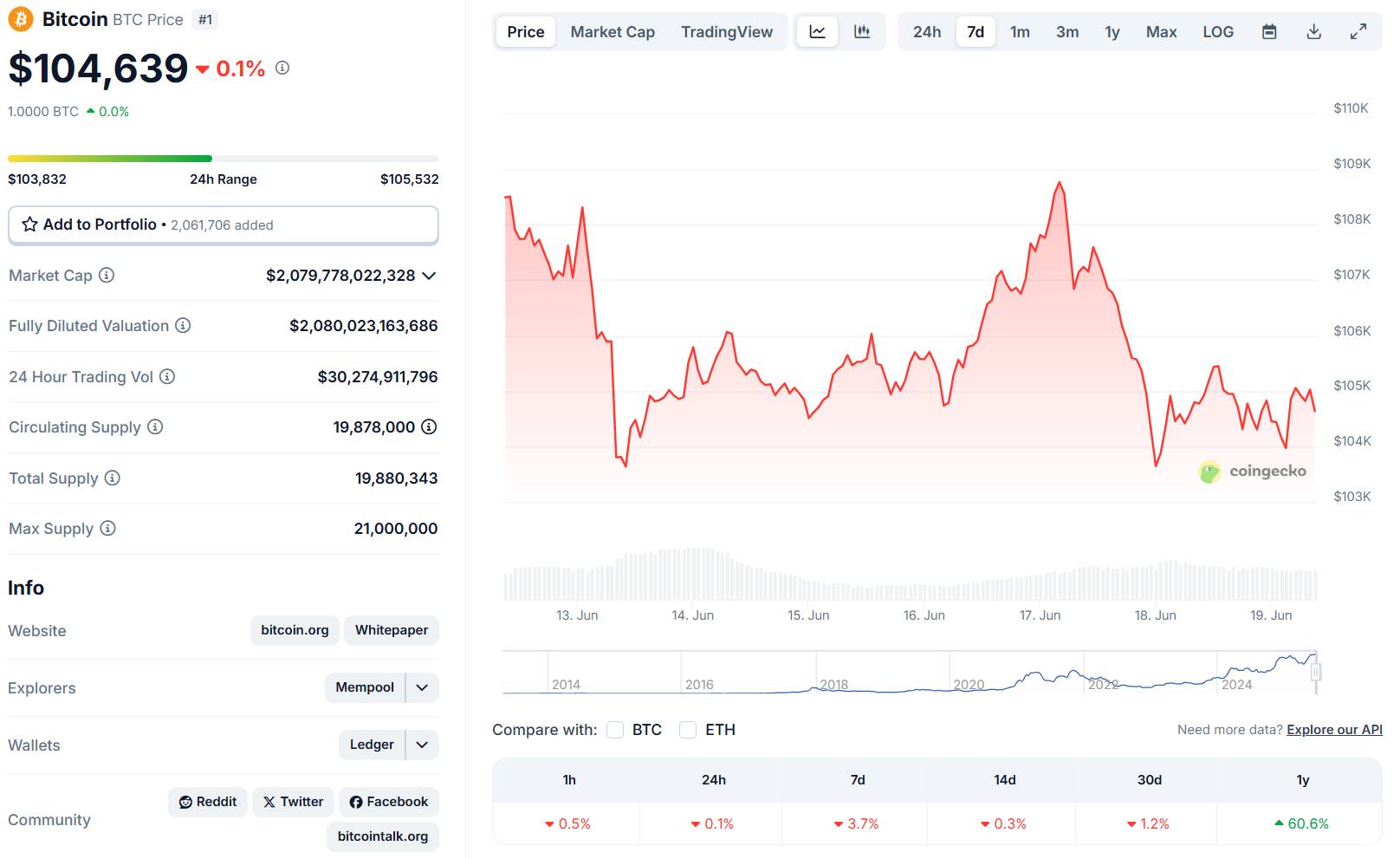The height and width of the screenshot is (859, 1400).
Task: Open the TradingView tab
Action: [727, 31]
